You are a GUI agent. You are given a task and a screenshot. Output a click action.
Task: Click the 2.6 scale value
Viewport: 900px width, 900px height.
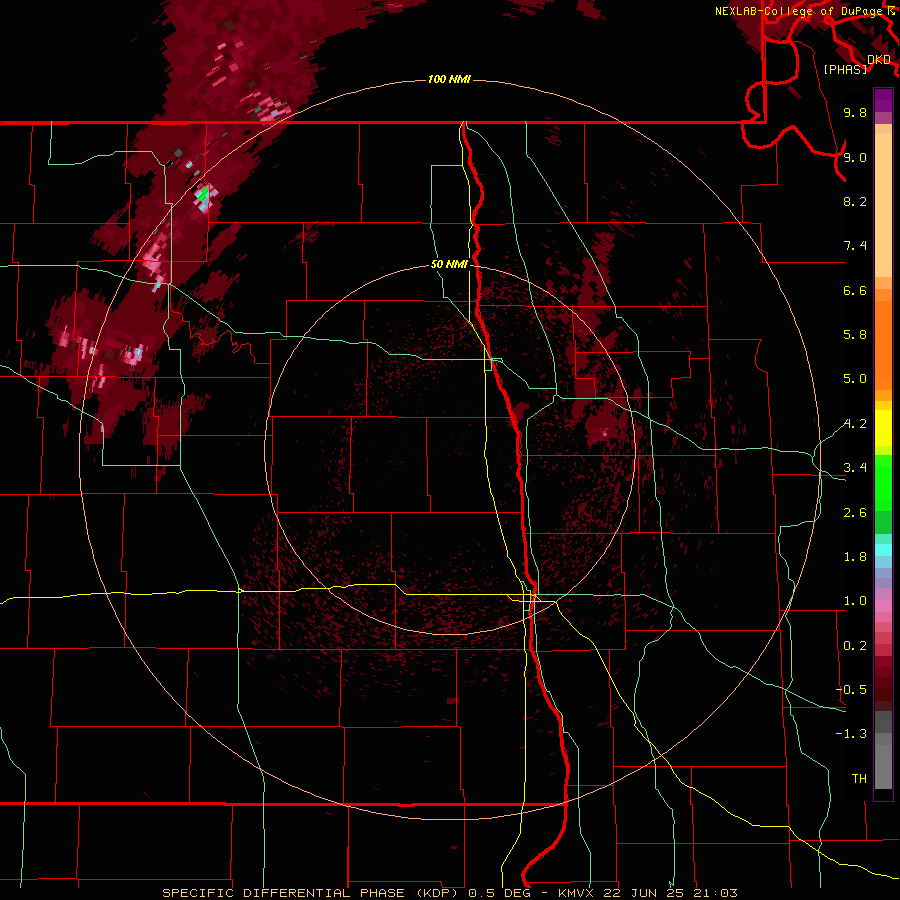855,513
